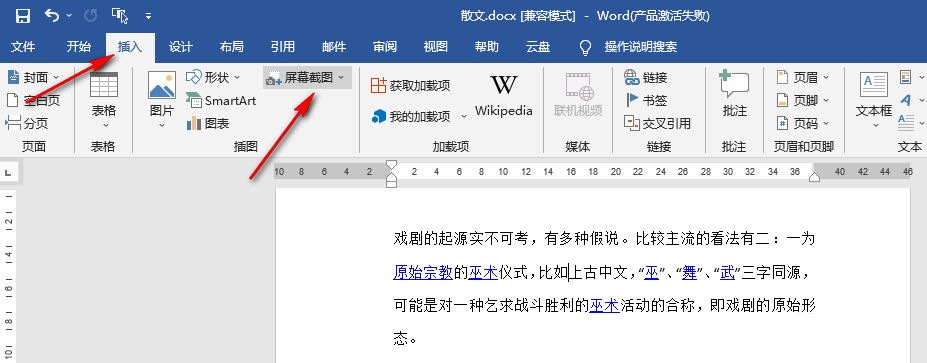Insert a 图表 chart
This screenshot has width=927, height=363.
click(208, 124)
